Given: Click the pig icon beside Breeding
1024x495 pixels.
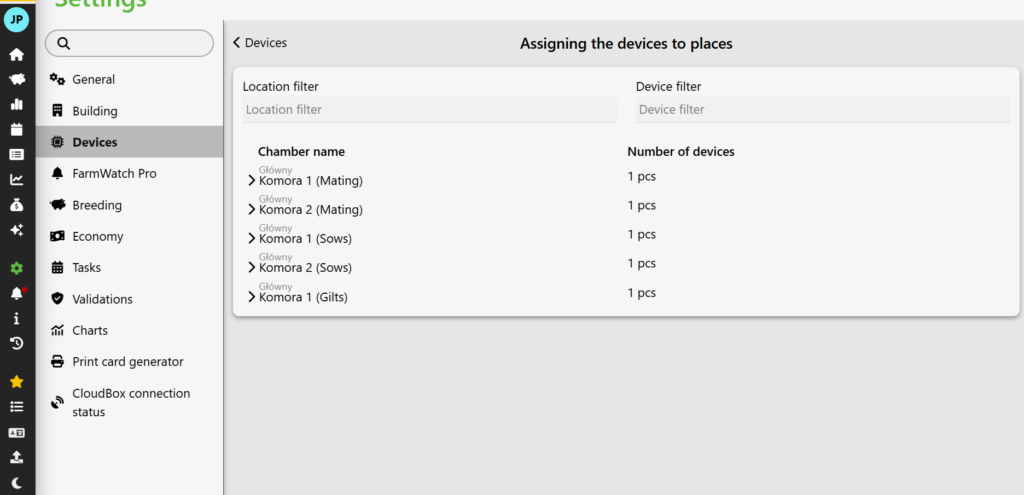Looking at the screenshot, I should tap(57, 204).
